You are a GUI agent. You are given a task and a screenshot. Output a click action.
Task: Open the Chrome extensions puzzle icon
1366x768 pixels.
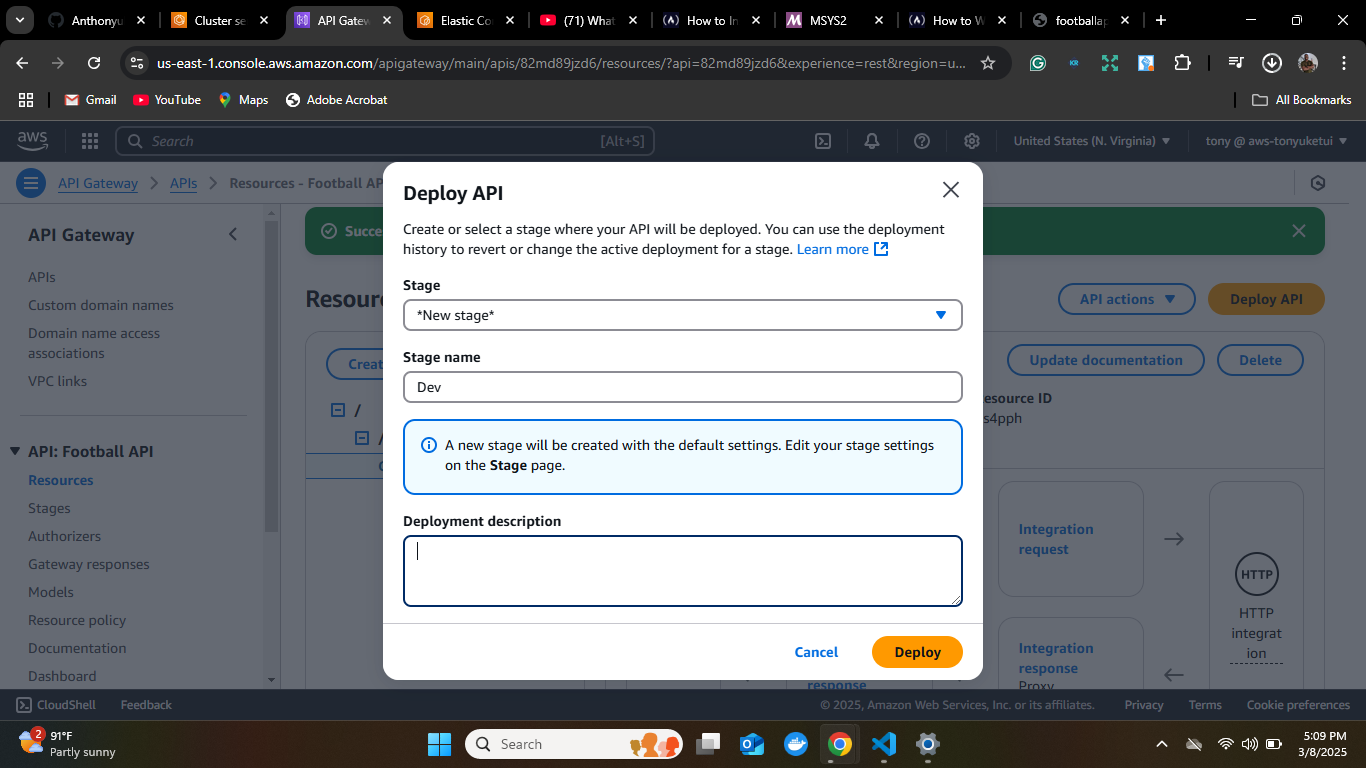pos(1182,63)
